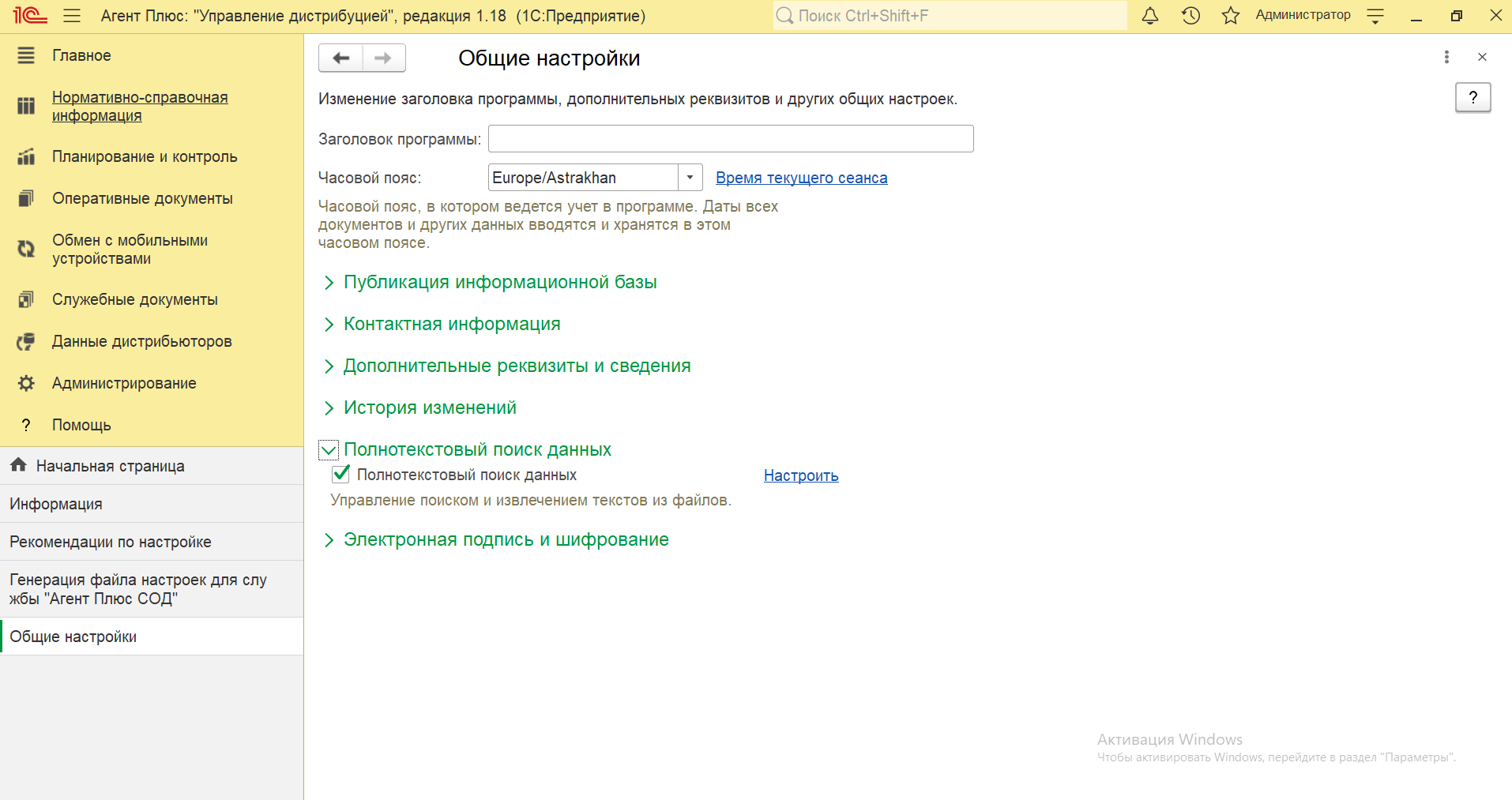
Task: Click the Служебные документы icon
Action: pyautogui.click(x=26, y=299)
